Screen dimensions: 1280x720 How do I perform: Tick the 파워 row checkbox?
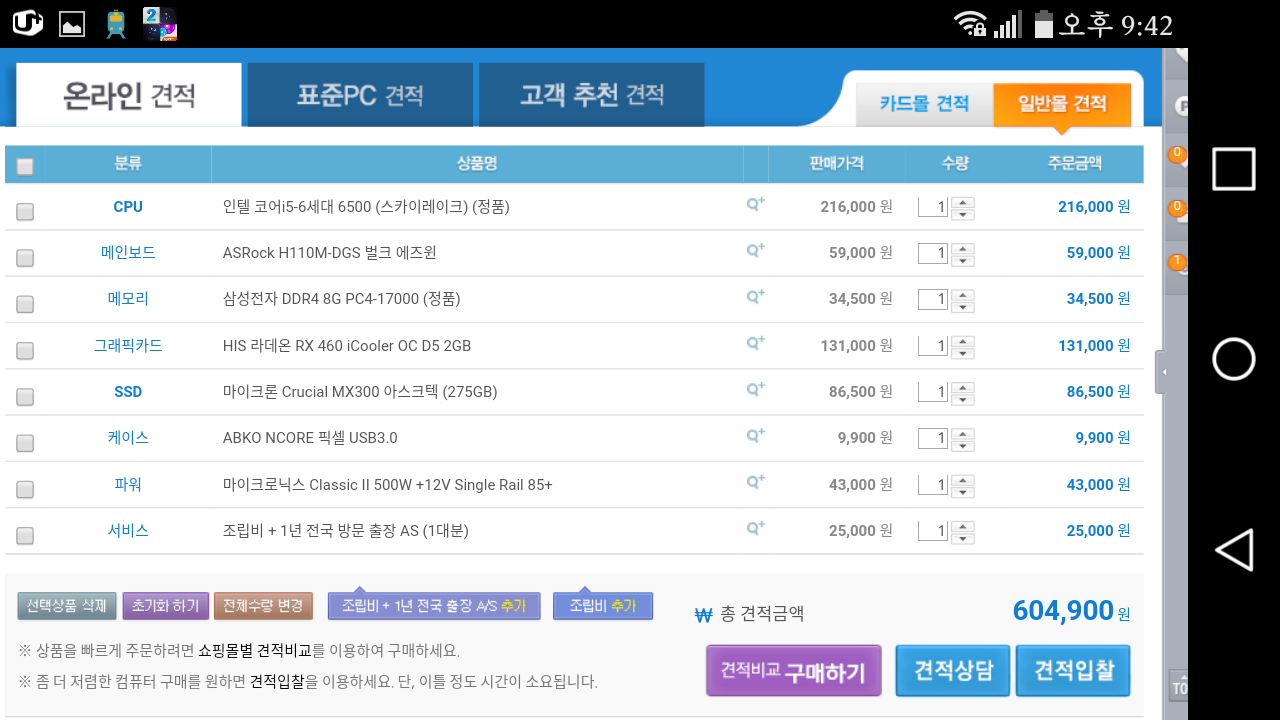tap(25, 489)
